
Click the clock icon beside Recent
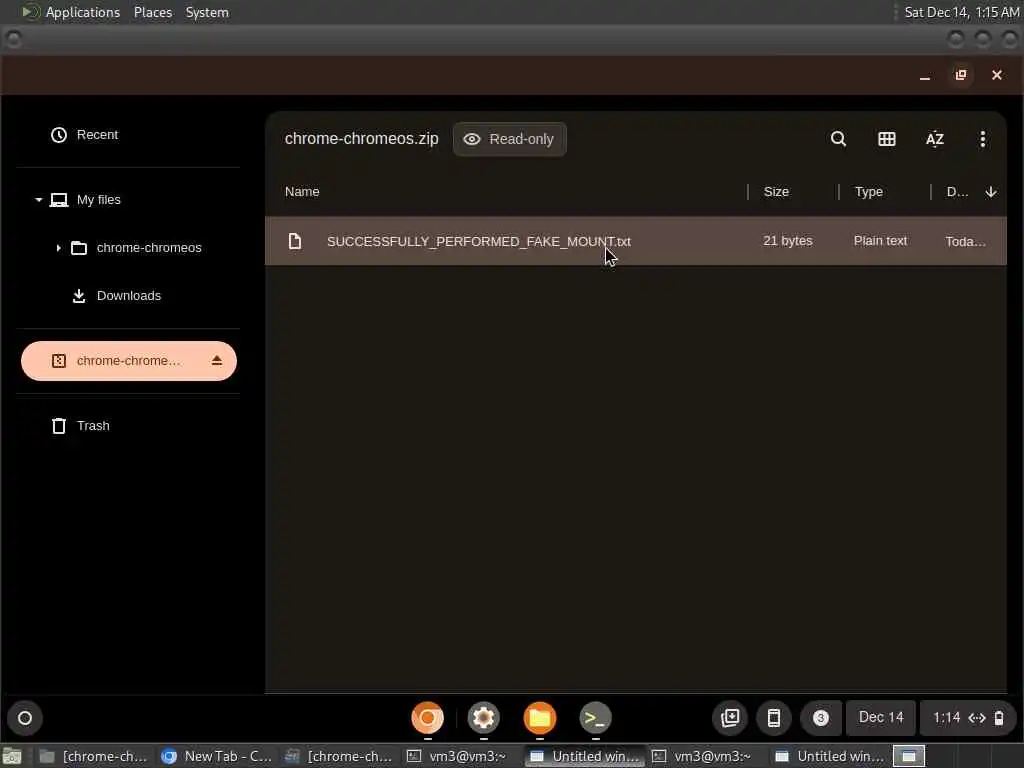59,135
